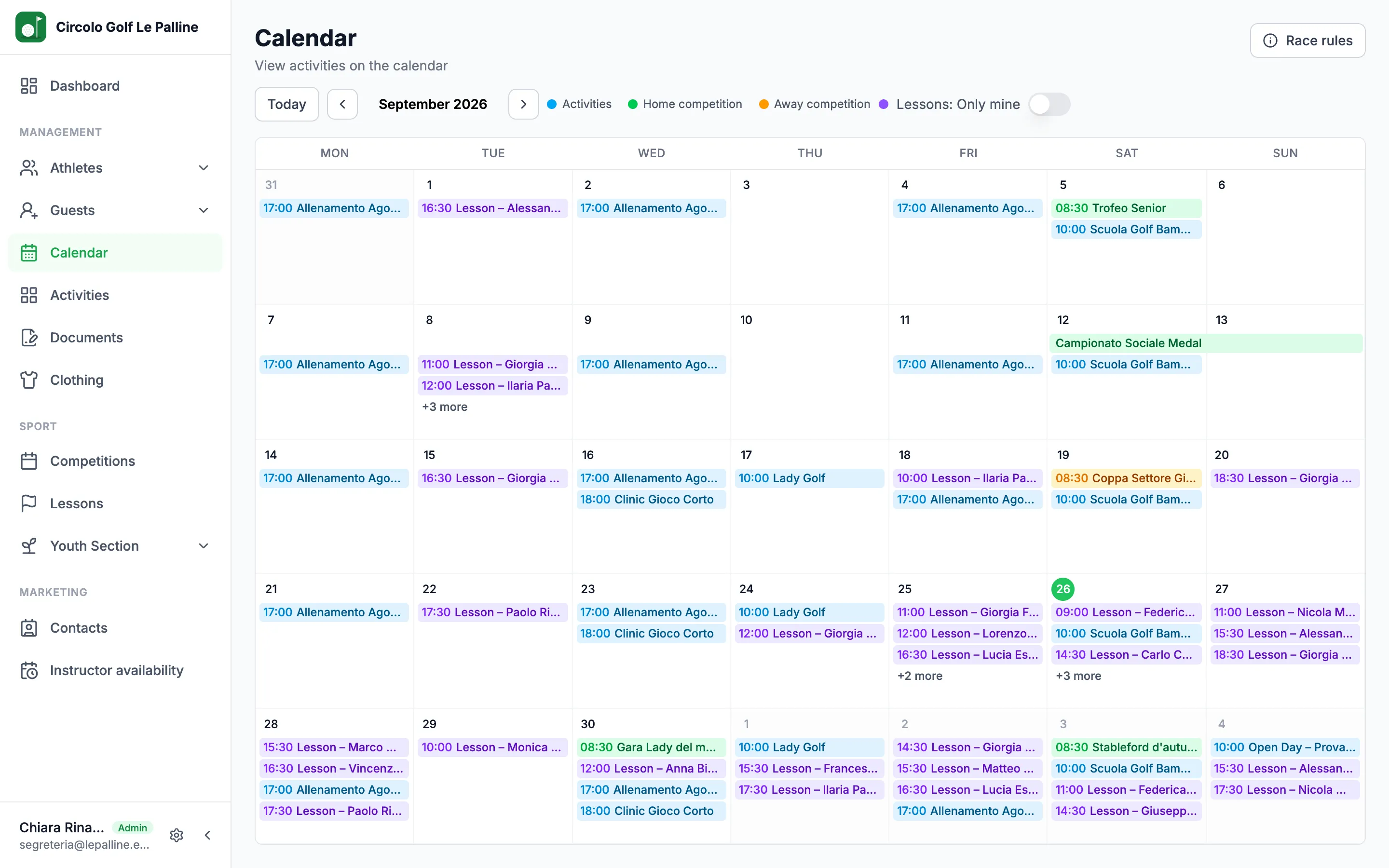
Task: Open 08:30 Trofeo Senior event
Action: pos(1126,208)
